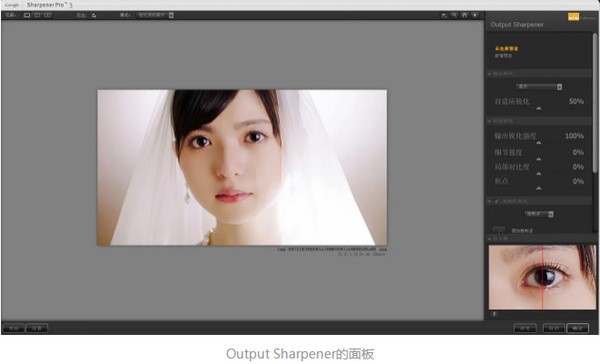Click the select tool icon in top-right toolbar
Image resolution: width=600 pixels, height=364 pixels.
pyautogui.click(x=444, y=15)
